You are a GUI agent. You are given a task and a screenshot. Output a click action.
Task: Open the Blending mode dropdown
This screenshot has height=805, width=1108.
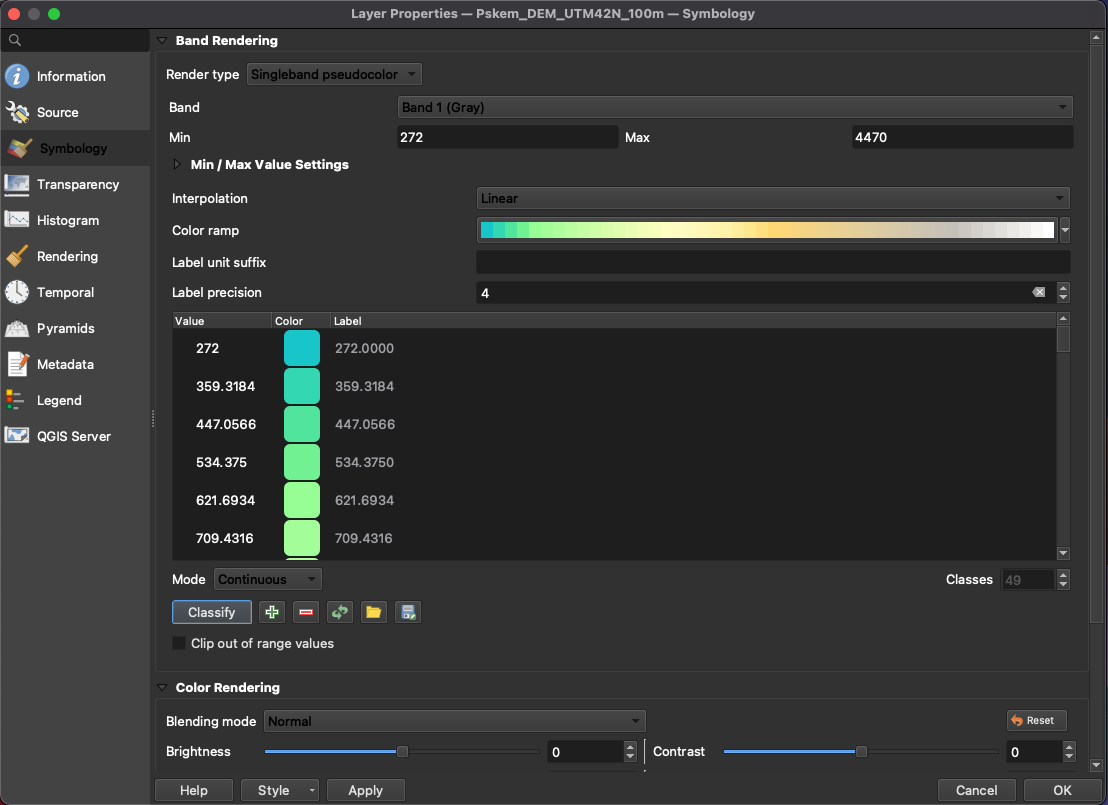(455, 721)
